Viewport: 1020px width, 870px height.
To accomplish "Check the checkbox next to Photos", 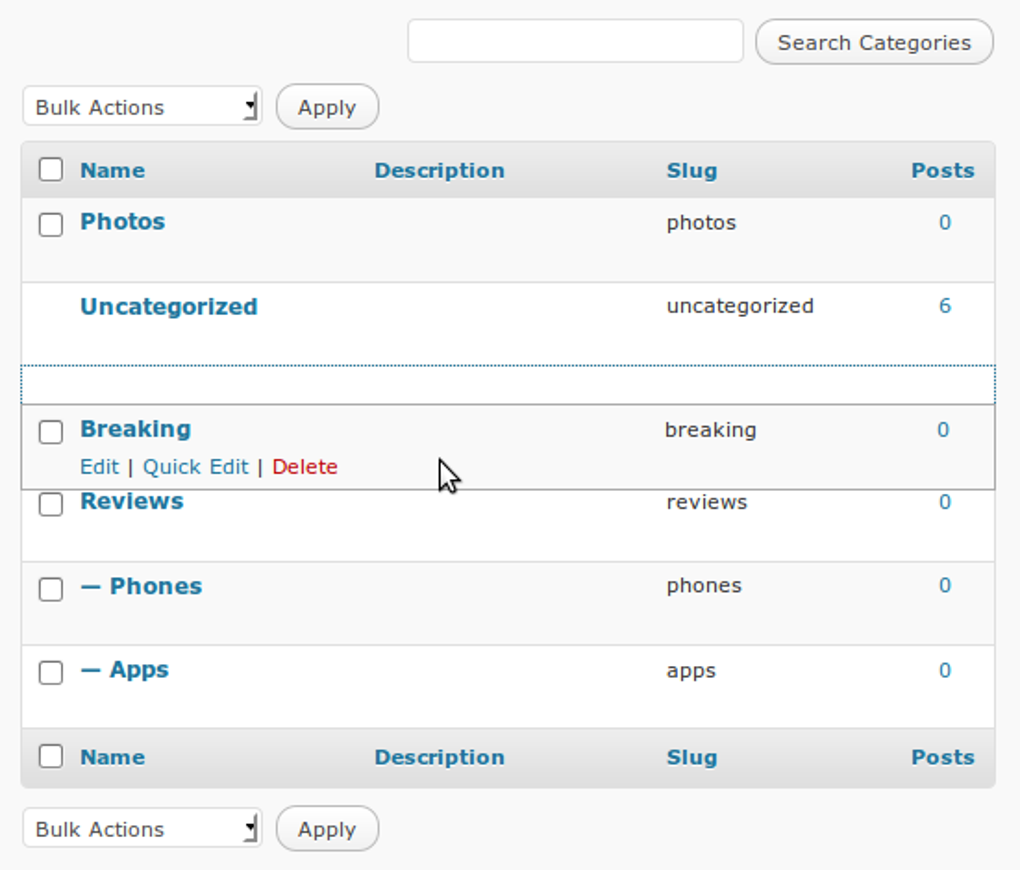I will point(50,225).
